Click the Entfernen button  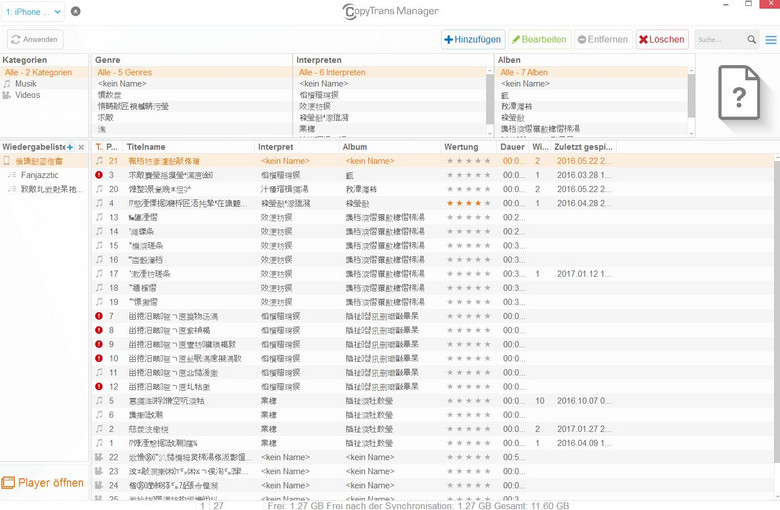click(x=603, y=39)
